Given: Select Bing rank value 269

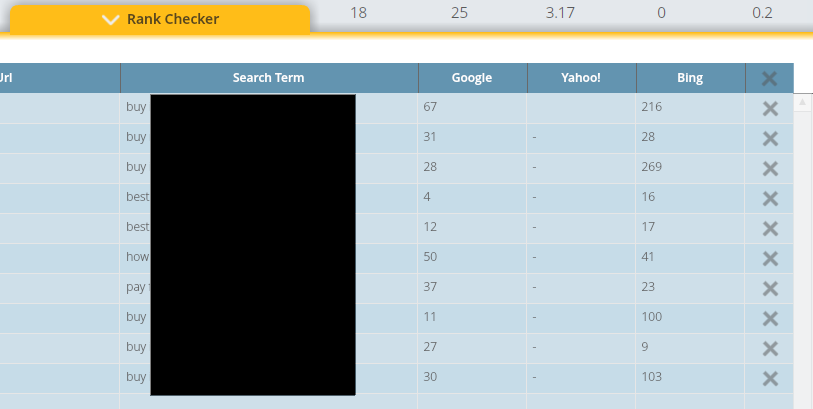Looking at the screenshot, I should [651, 167].
